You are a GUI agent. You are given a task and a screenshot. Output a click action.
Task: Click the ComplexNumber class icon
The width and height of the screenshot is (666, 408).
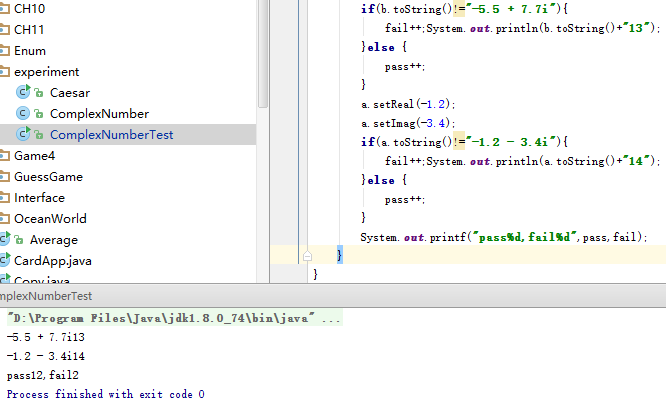23,113
